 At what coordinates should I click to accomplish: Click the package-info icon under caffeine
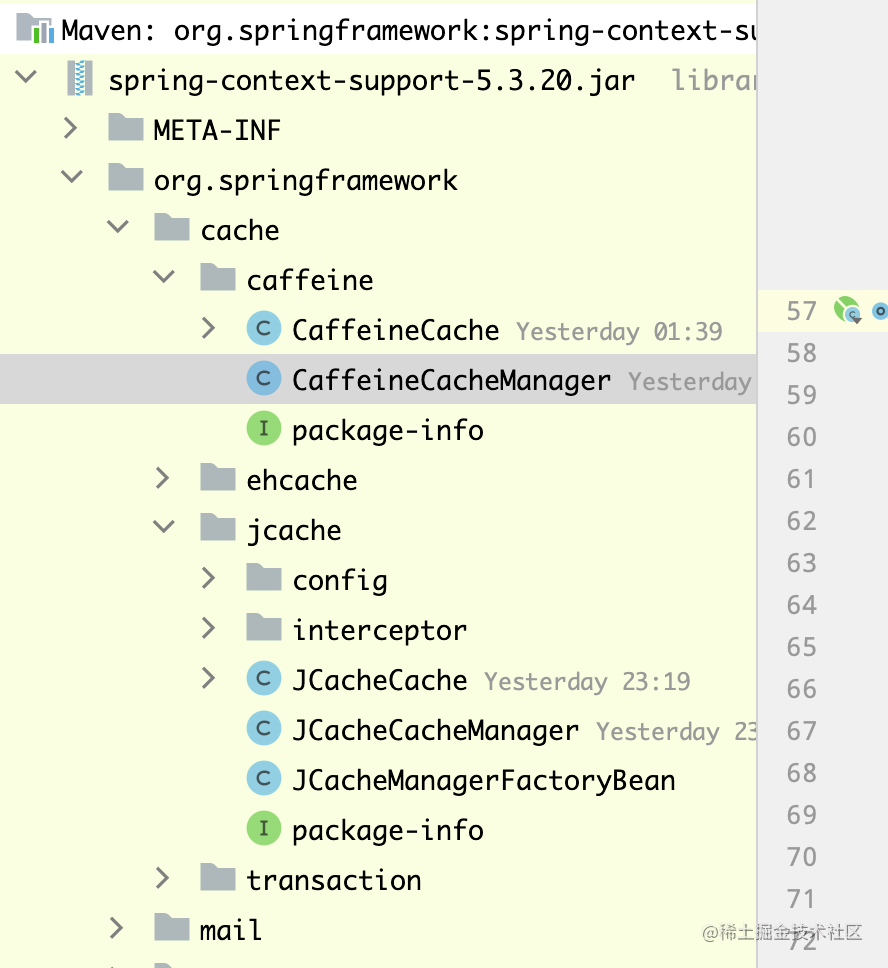pyautogui.click(x=263, y=428)
